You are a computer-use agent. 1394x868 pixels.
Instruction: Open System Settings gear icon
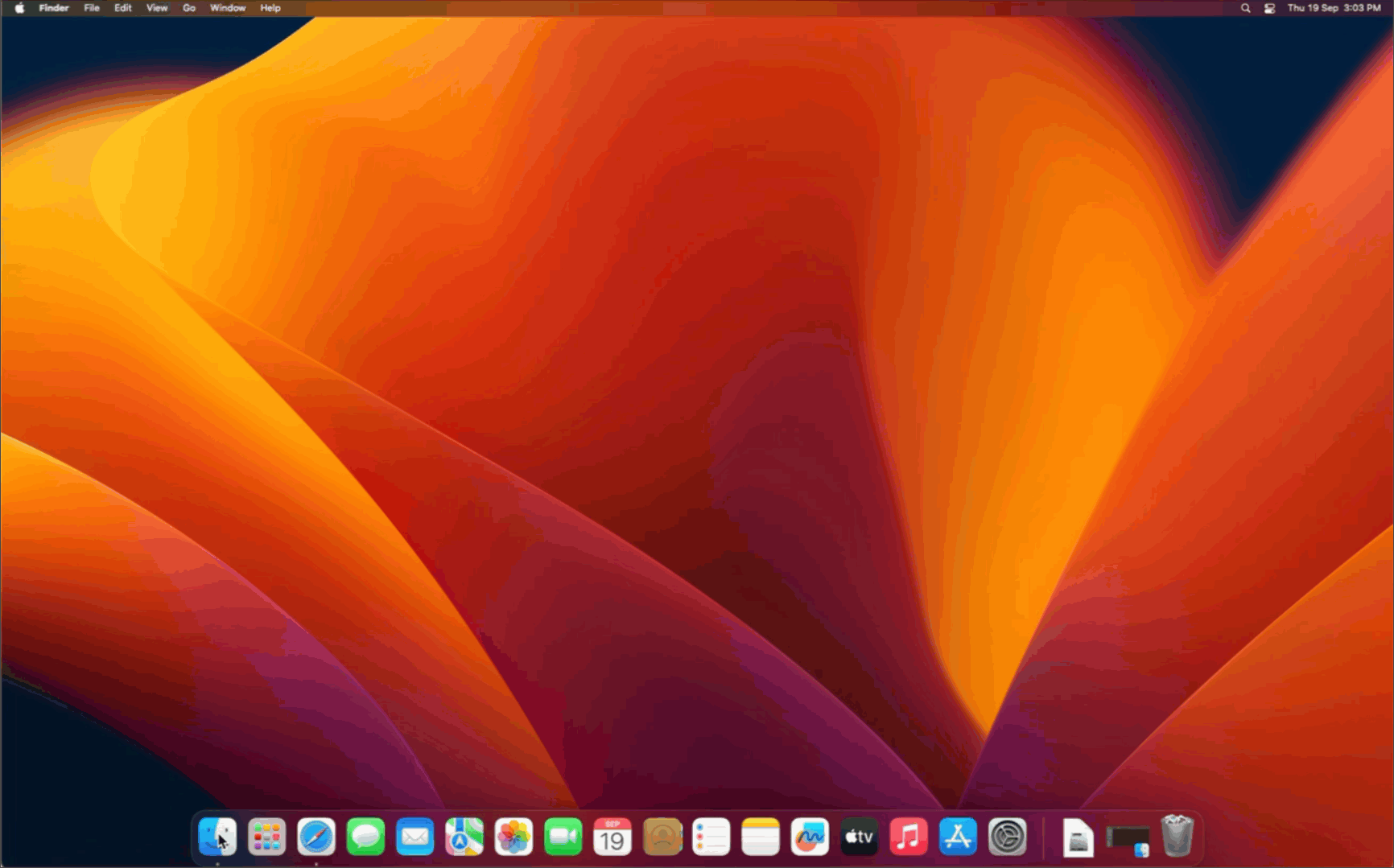(x=1008, y=837)
